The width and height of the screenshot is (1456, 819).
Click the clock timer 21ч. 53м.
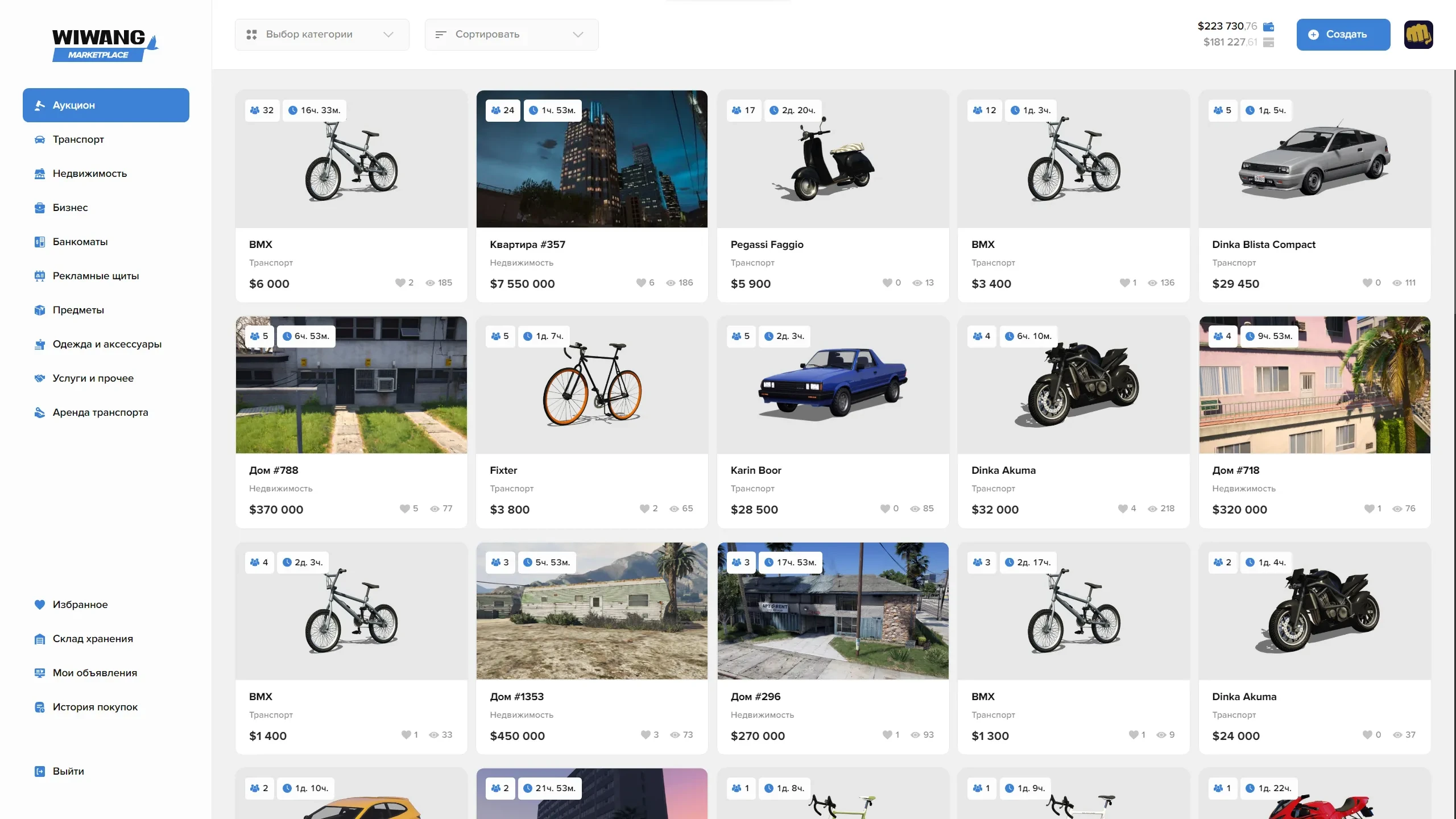tap(549, 788)
